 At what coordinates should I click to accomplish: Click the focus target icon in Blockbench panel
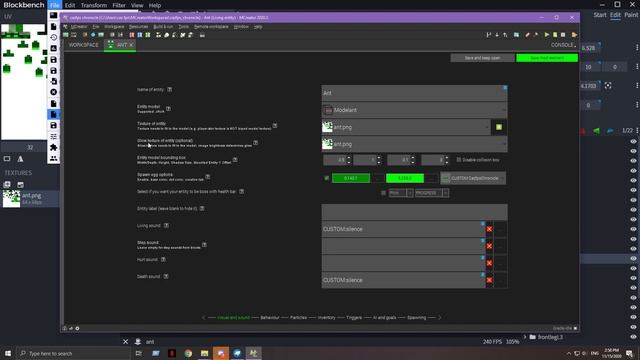coord(608,86)
